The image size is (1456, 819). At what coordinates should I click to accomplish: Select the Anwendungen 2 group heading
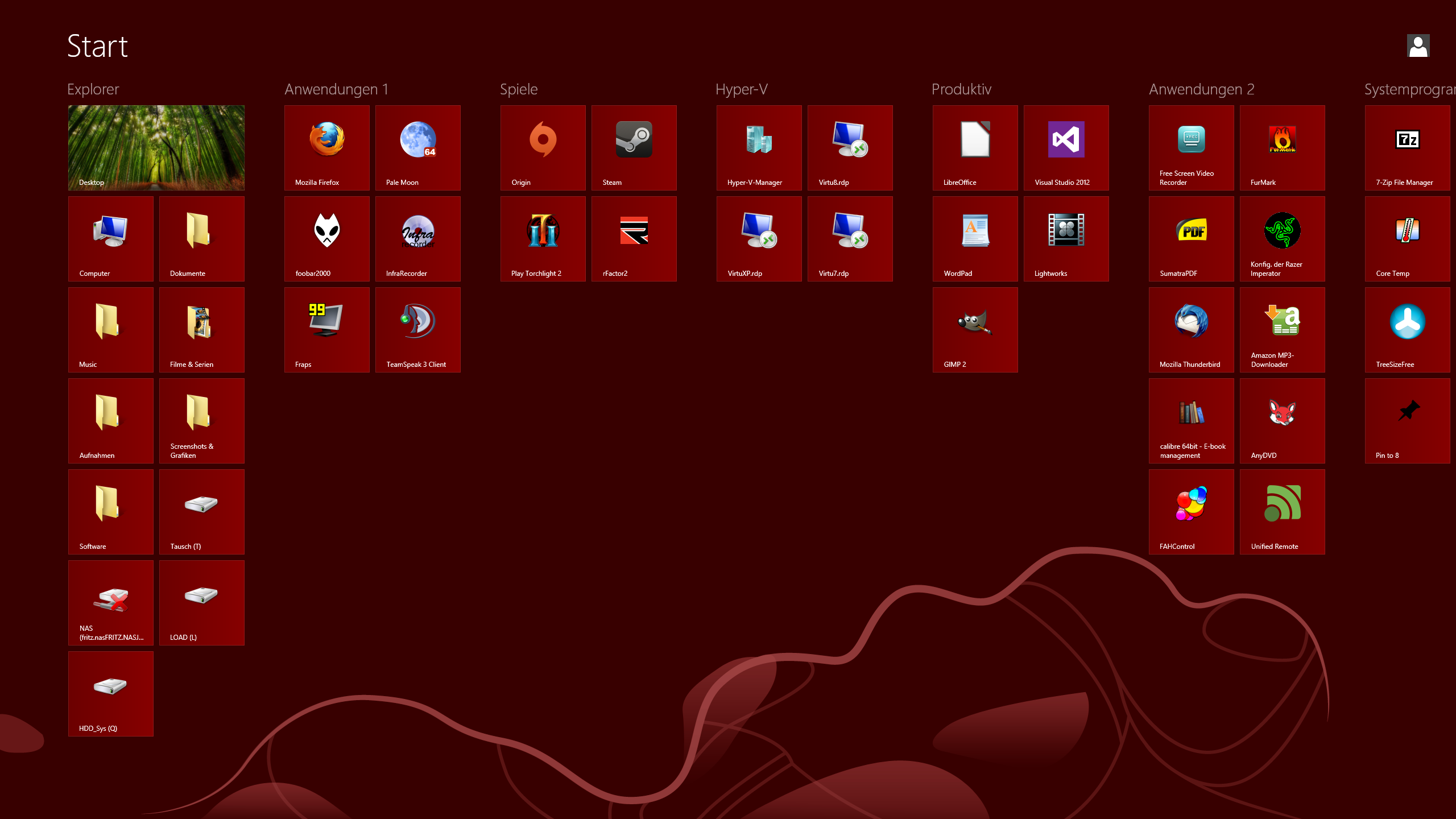(1202, 89)
